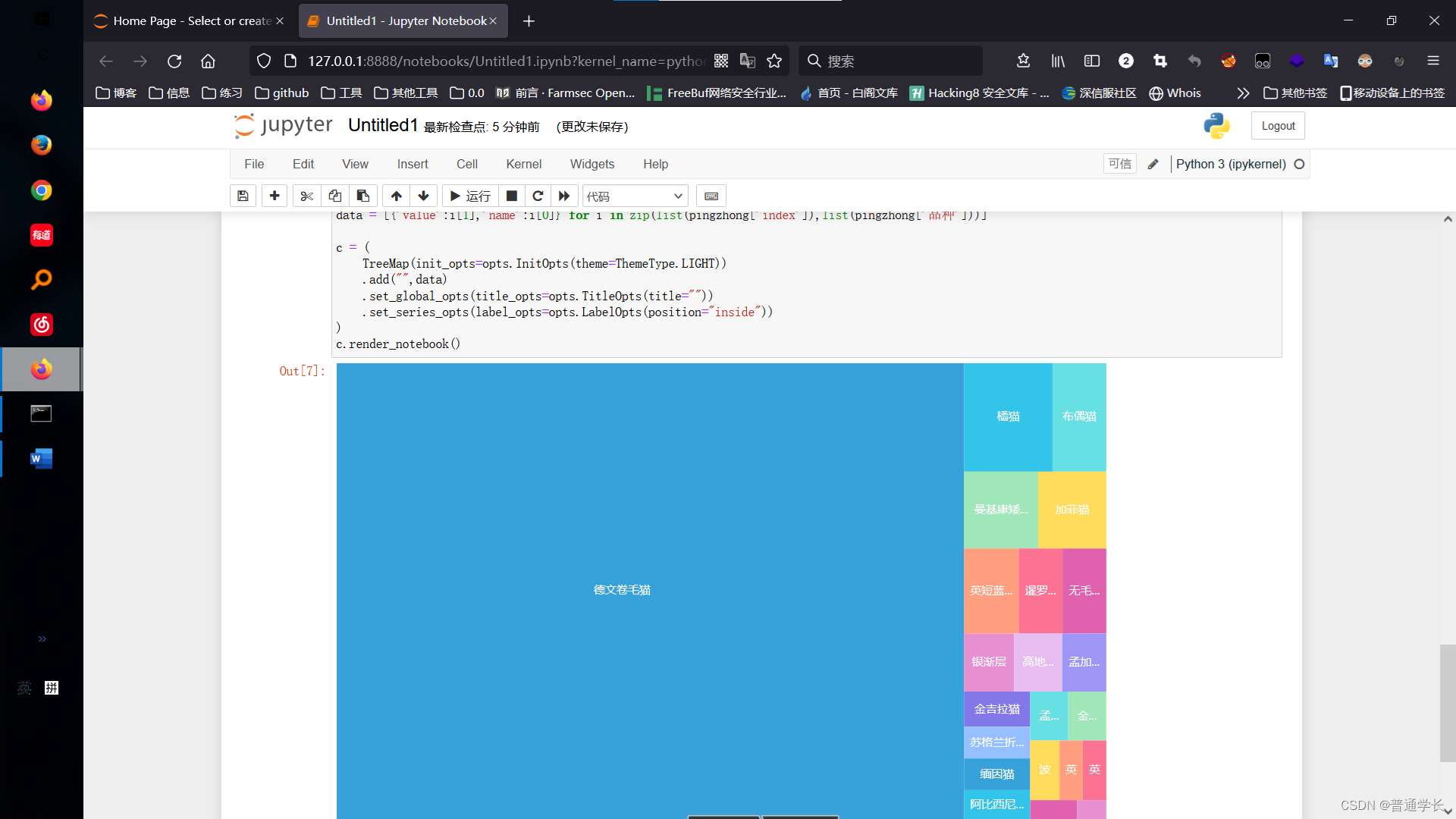Restart the kernel with circular arrow icon
The image size is (1456, 819).
pyautogui.click(x=538, y=196)
